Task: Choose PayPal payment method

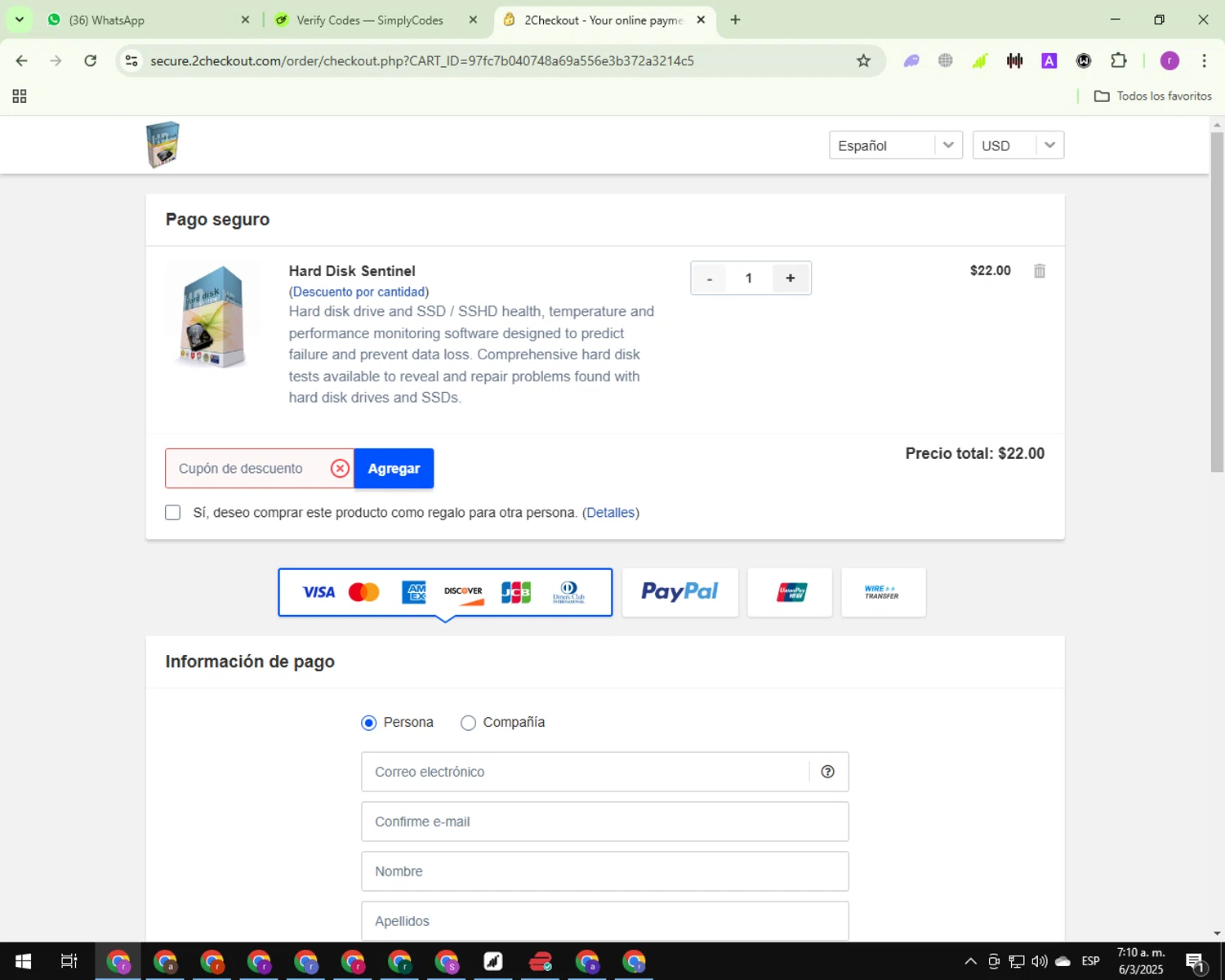Action: [679, 592]
